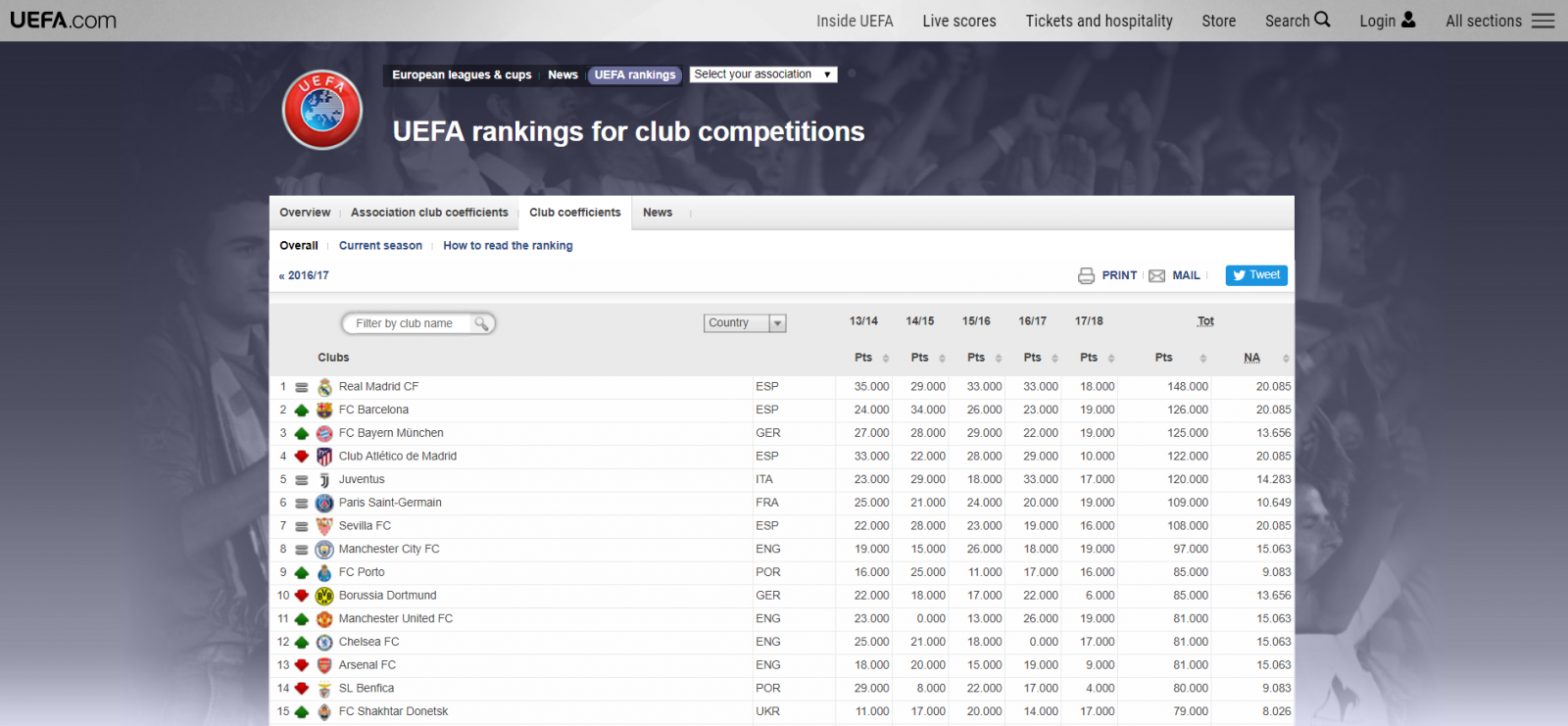The image size is (1568, 726).
Task: Click FC Barcelona's green up-arrow indicator
Action: tap(302, 411)
